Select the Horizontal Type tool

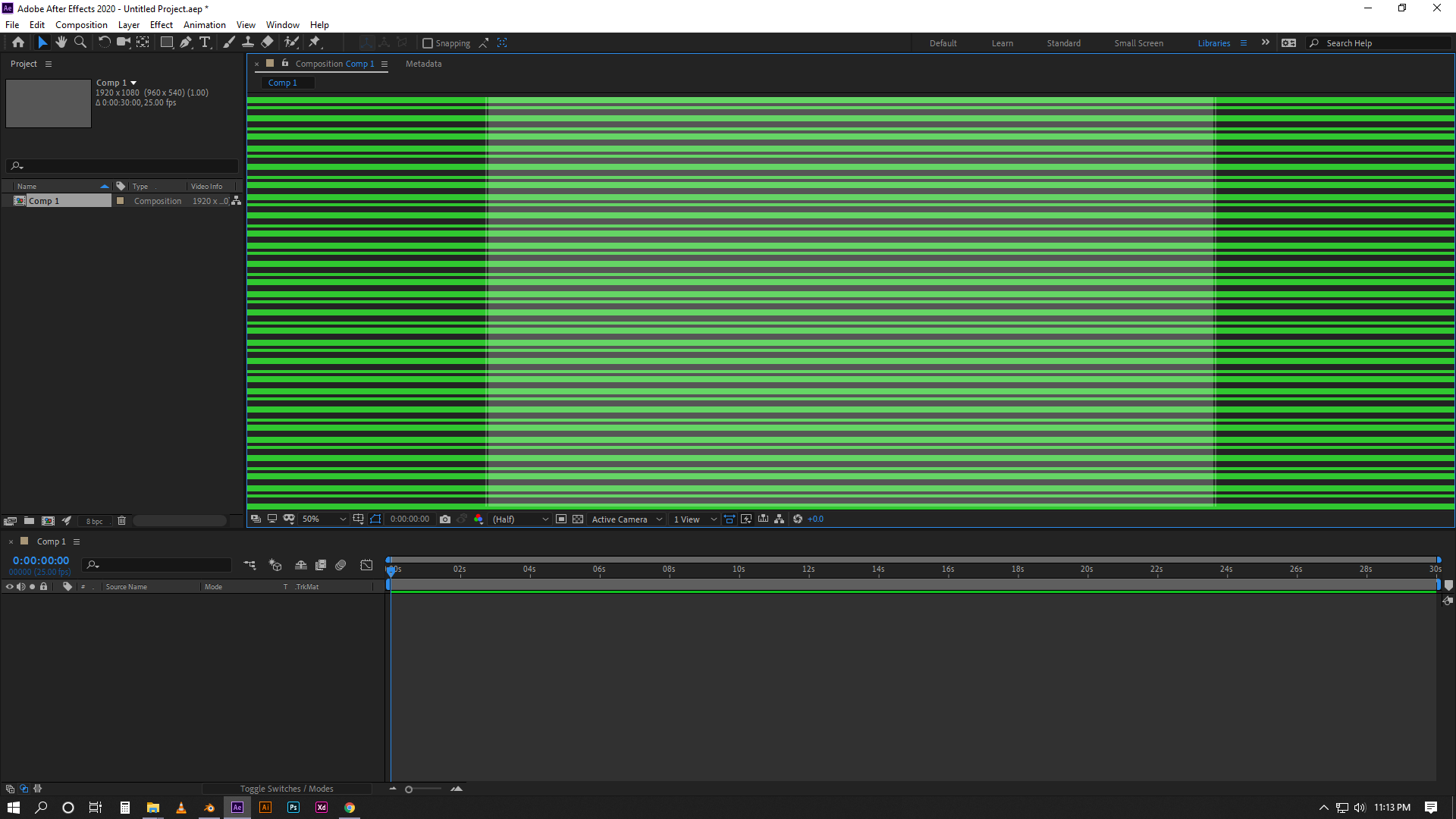click(205, 42)
